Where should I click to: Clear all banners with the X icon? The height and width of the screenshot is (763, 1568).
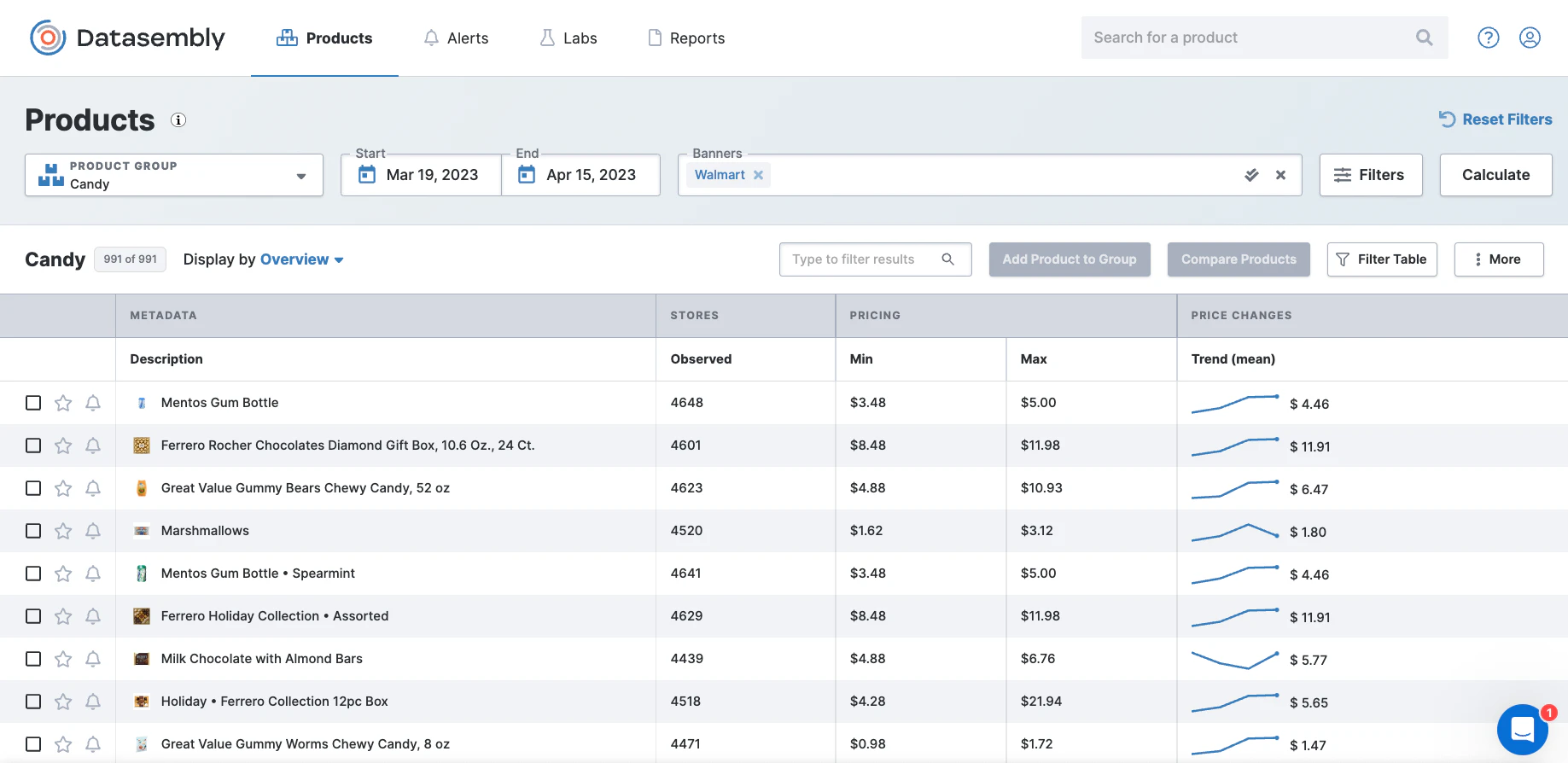pyautogui.click(x=1280, y=175)
